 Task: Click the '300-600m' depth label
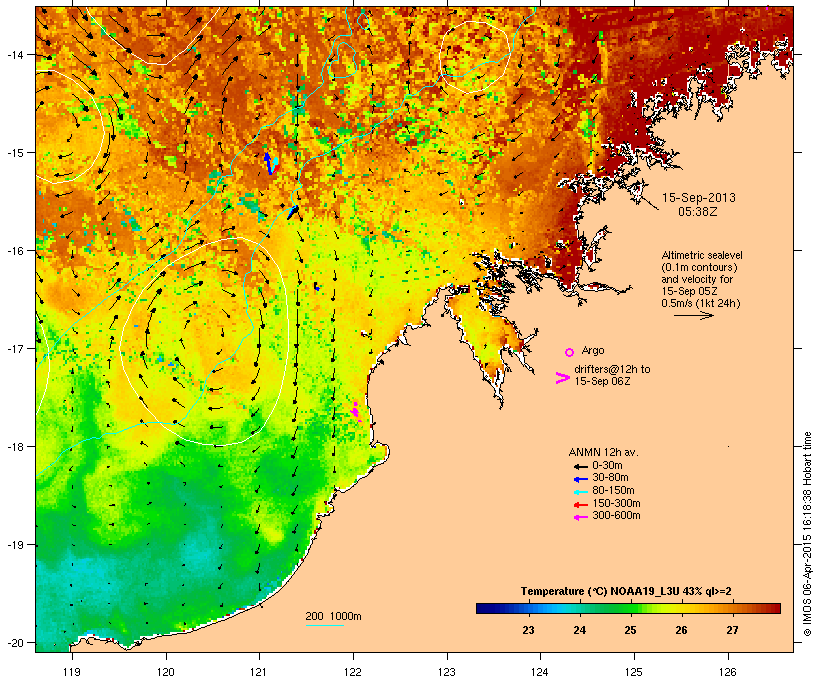tap(617, 516)
